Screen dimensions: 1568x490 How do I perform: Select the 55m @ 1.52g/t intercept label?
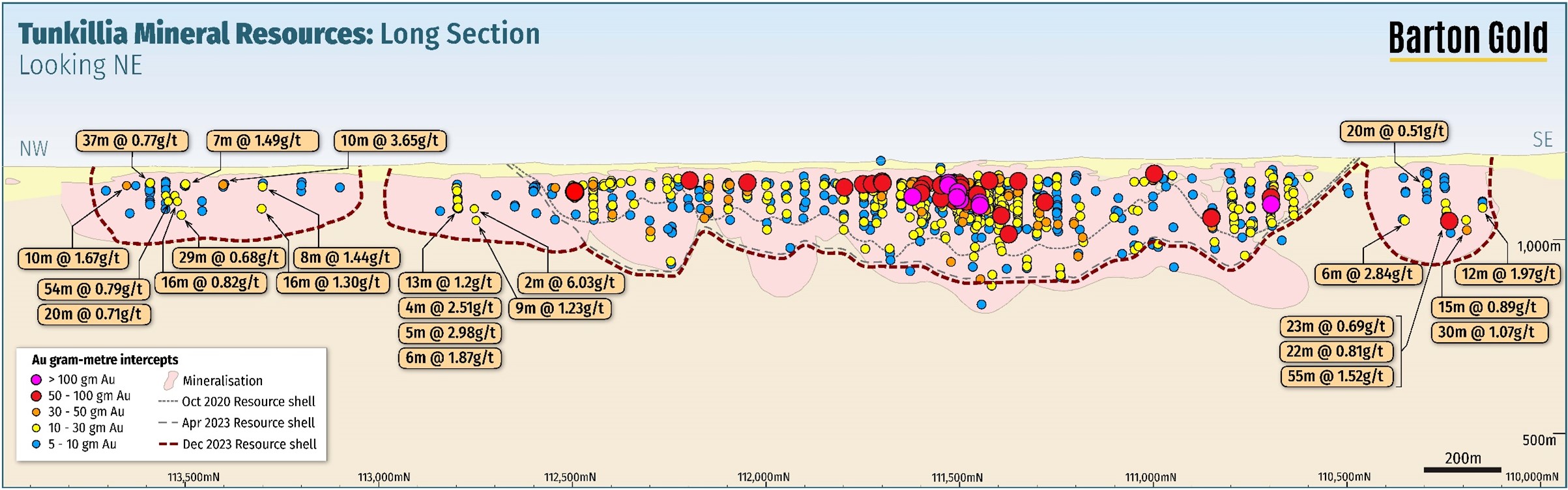[1335, 377]
